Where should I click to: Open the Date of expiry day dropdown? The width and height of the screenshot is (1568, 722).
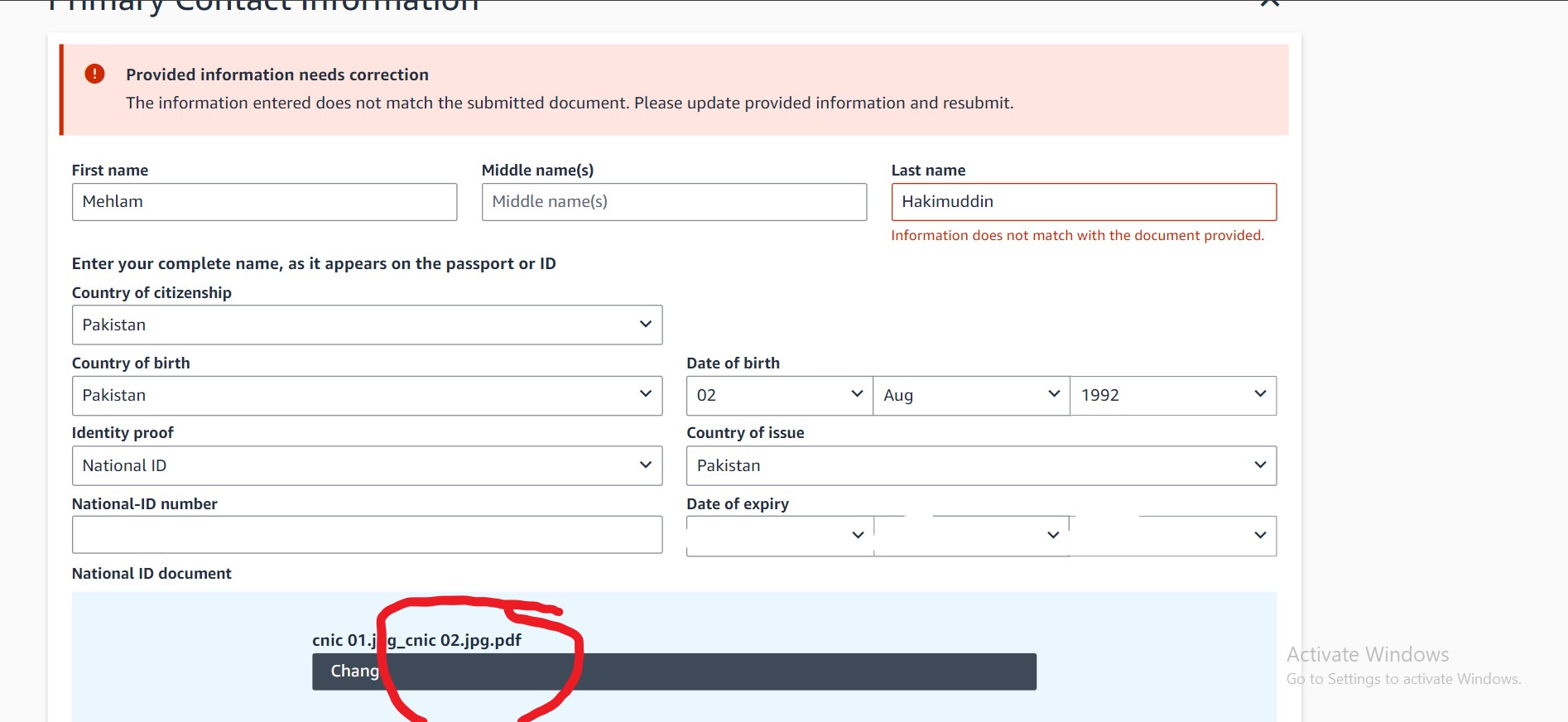tap(779, 536)
